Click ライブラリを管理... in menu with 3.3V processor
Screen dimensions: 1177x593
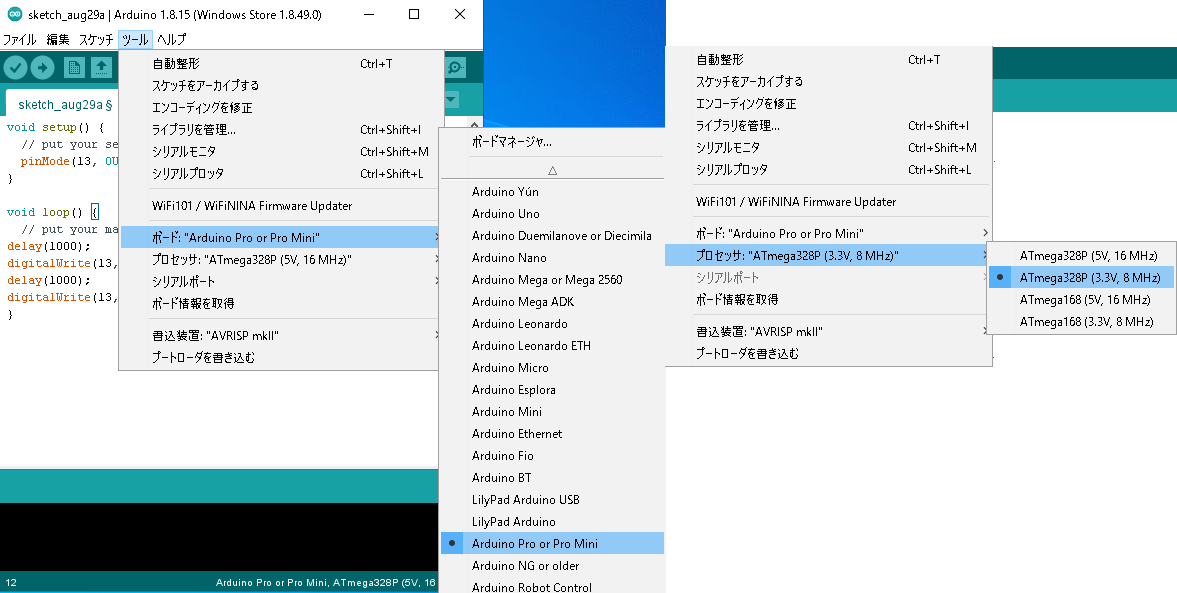(x=828, y=125)
